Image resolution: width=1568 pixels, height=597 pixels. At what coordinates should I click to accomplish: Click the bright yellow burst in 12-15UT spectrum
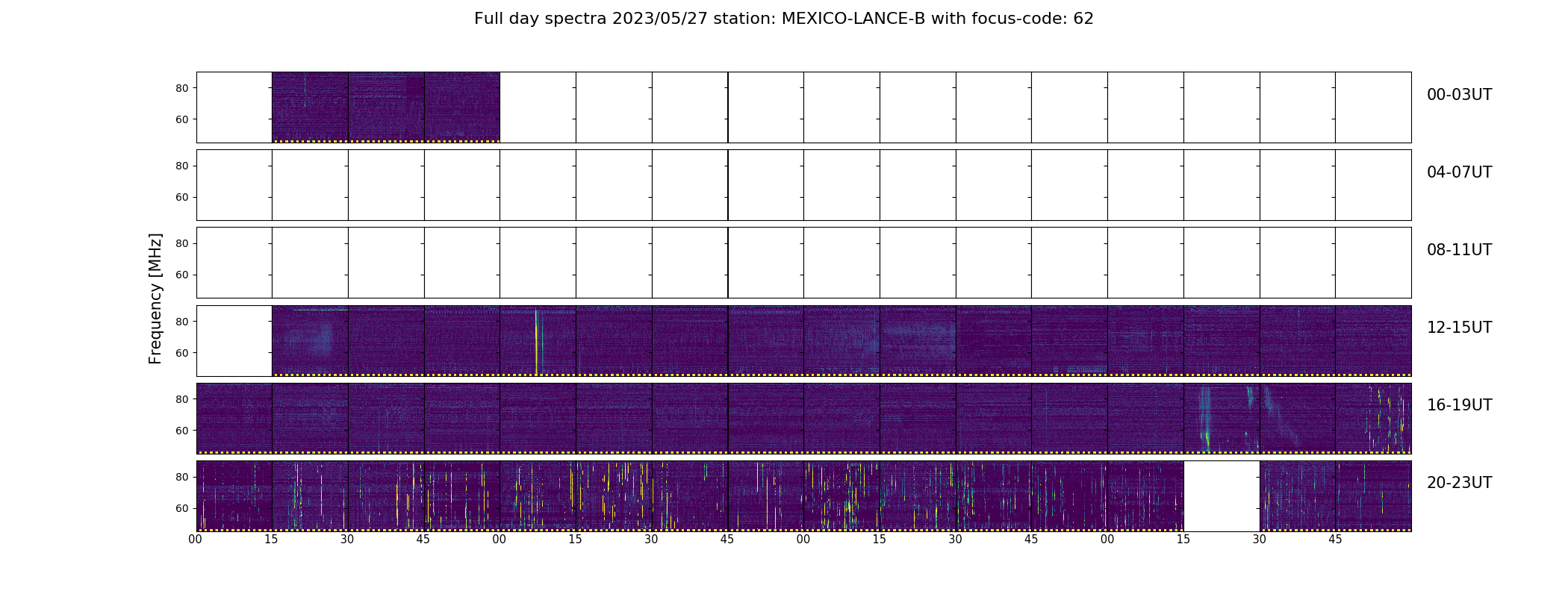(x=536, y=342)
